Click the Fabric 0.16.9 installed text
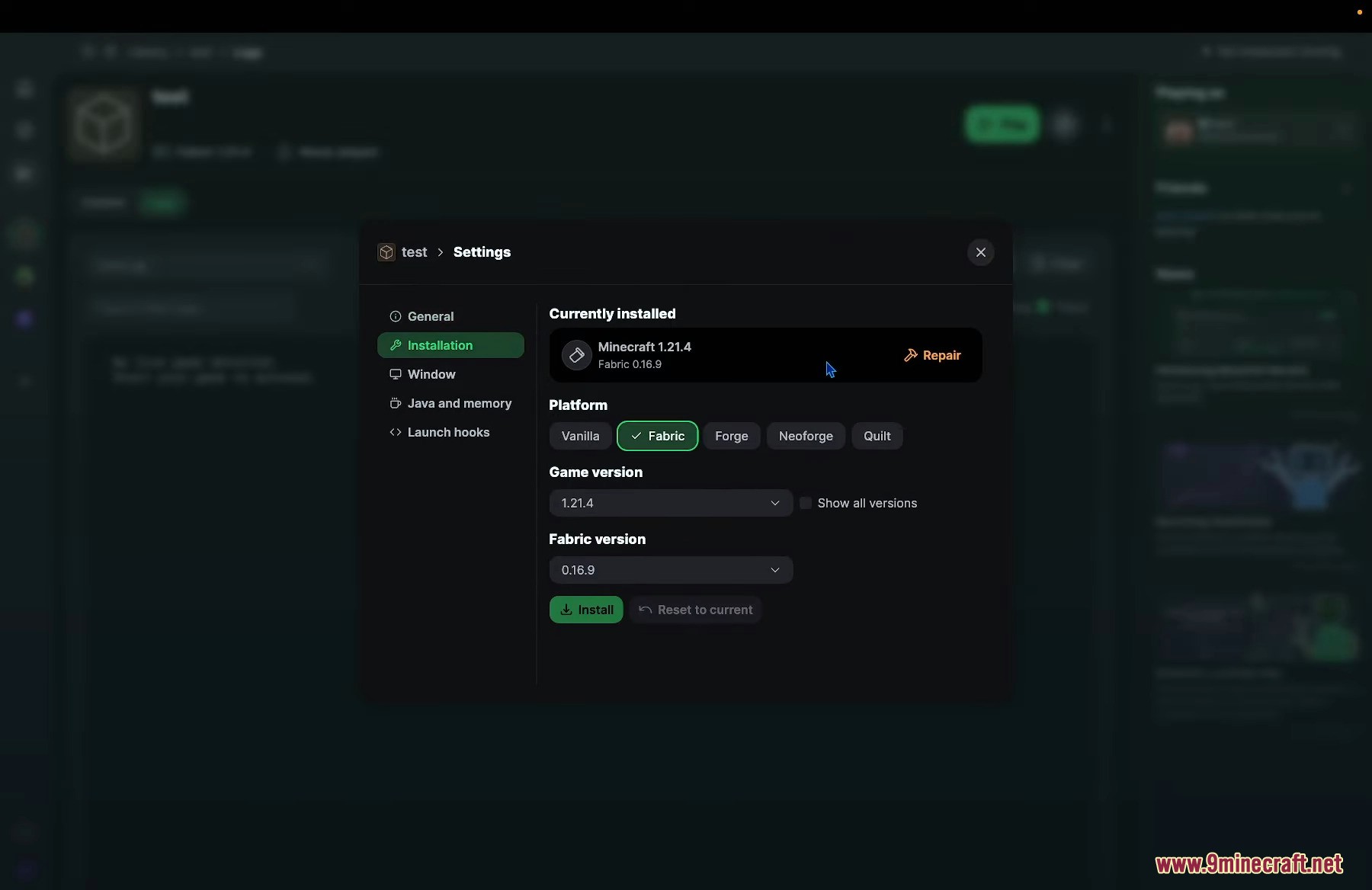The image size is (1372, 890). tap(630, 364)
